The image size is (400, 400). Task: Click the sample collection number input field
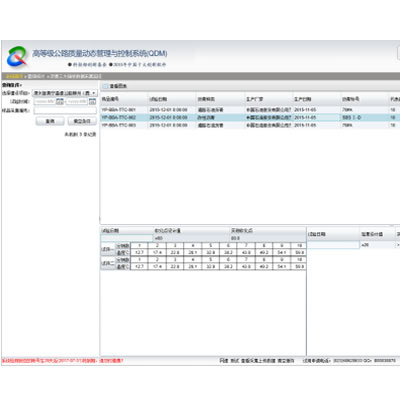click(65, 110)
